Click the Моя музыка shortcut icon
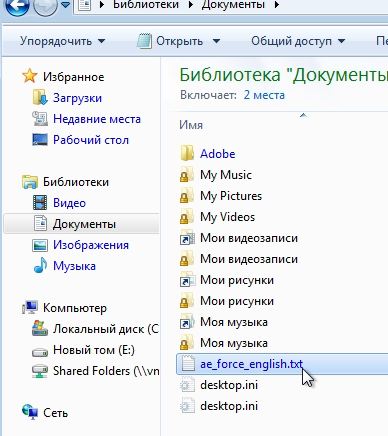 187,322
